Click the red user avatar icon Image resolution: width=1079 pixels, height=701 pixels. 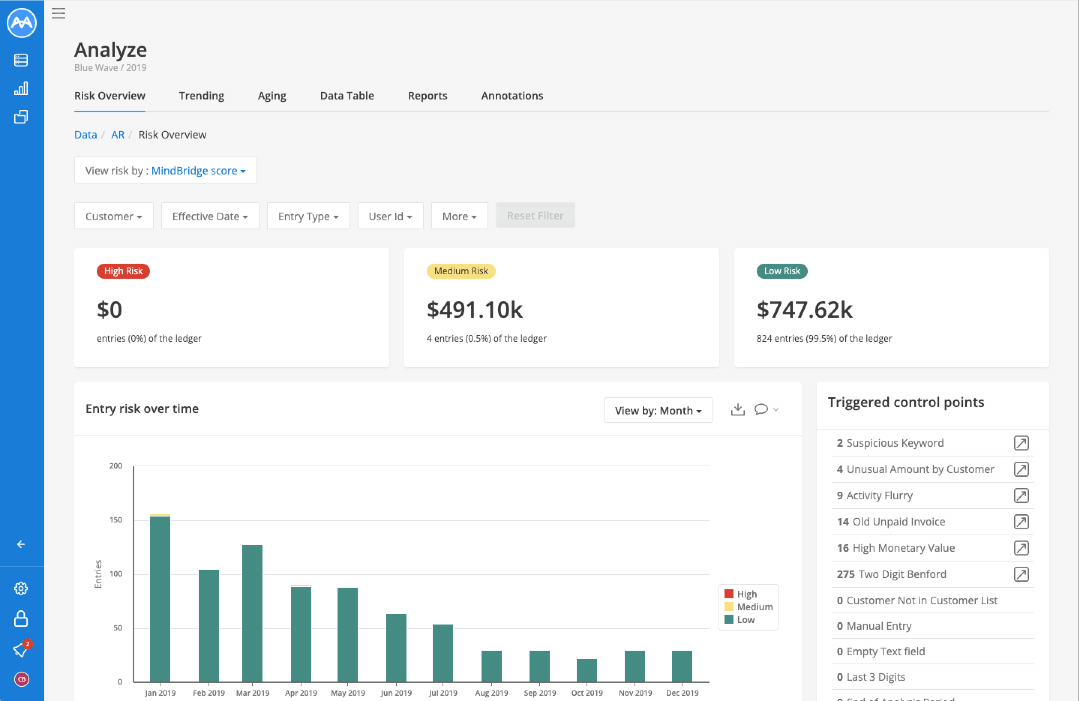point(21,680)
